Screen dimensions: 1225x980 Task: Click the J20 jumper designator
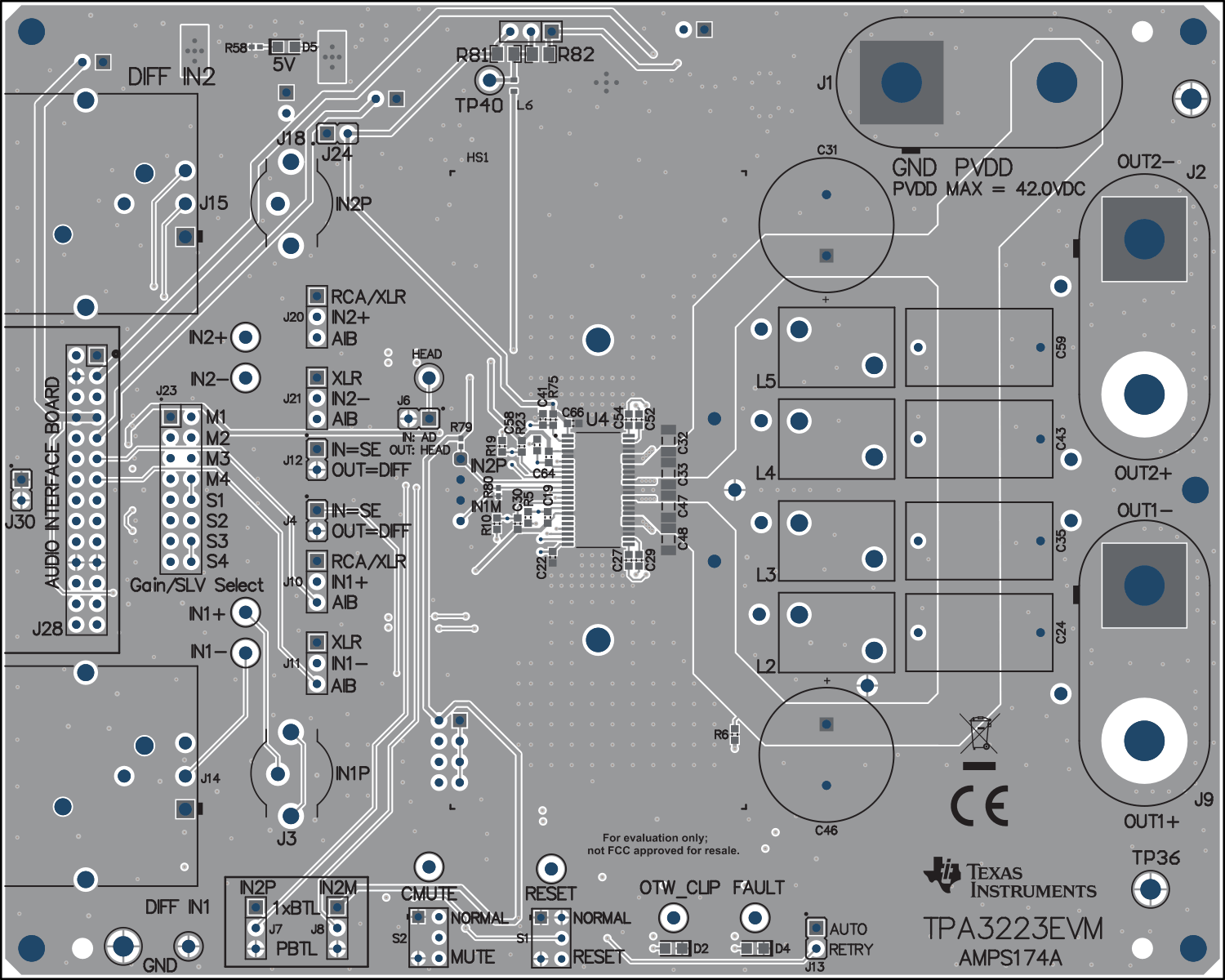coord(294,317)
